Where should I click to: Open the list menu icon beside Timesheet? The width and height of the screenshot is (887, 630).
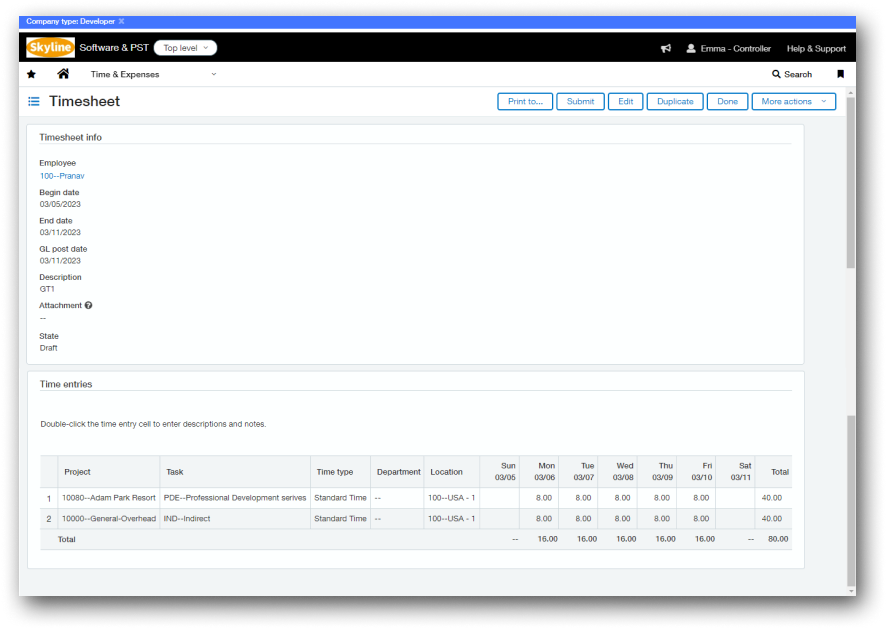pos(34,101)
